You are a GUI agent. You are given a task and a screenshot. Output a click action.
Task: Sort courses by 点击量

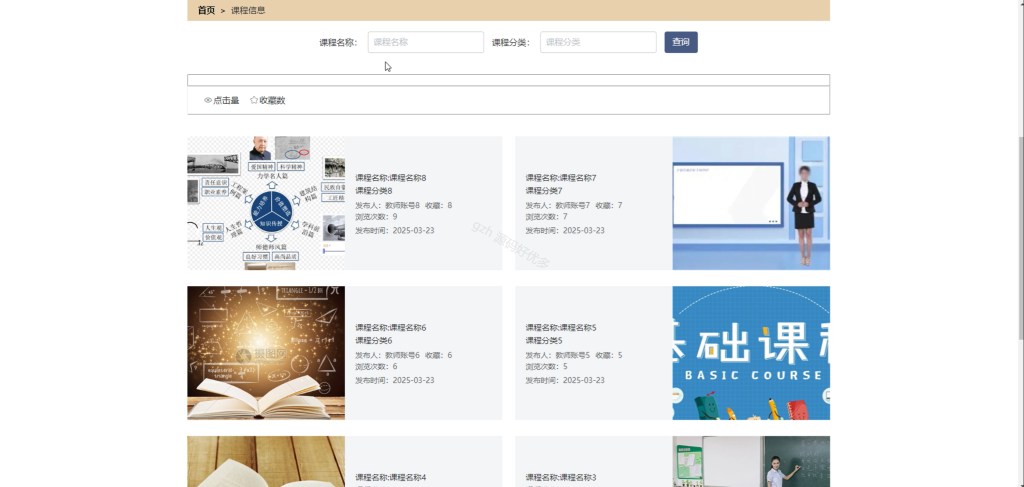point(221,101)
